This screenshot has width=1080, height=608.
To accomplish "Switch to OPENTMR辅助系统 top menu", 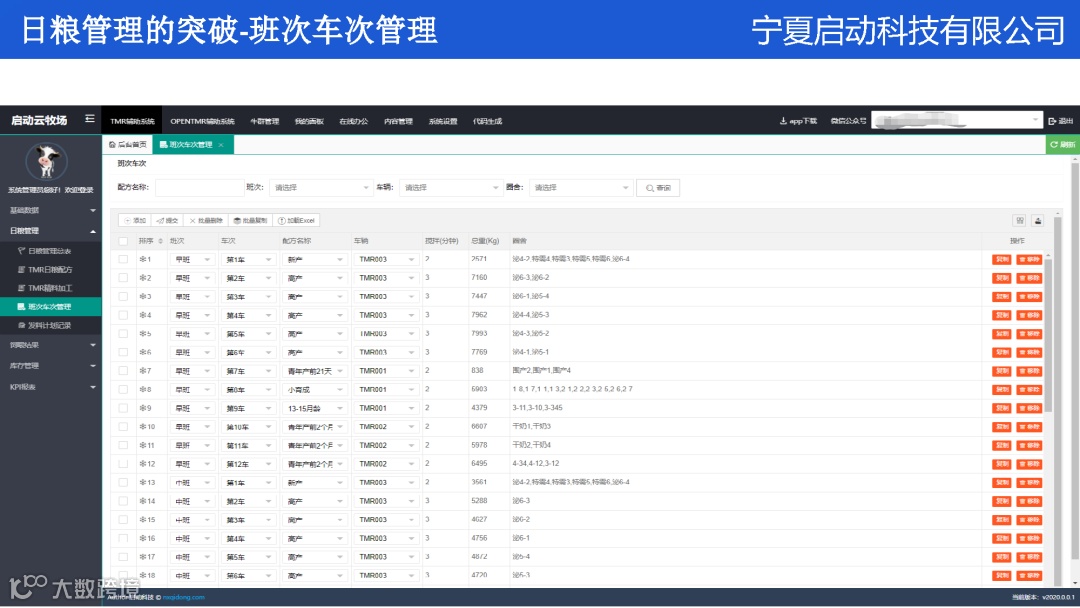I will coord(202,121).
